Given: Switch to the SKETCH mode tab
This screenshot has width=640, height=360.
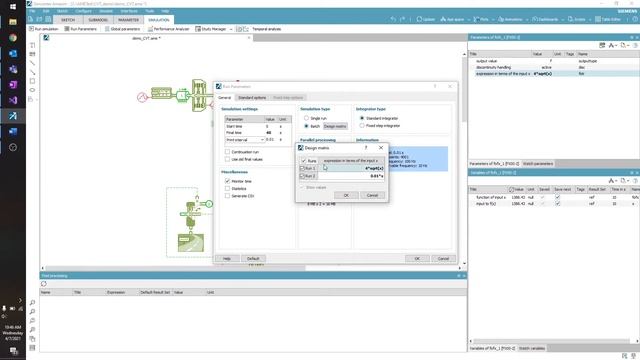Looking at the screenshot, I should point(68,20).
